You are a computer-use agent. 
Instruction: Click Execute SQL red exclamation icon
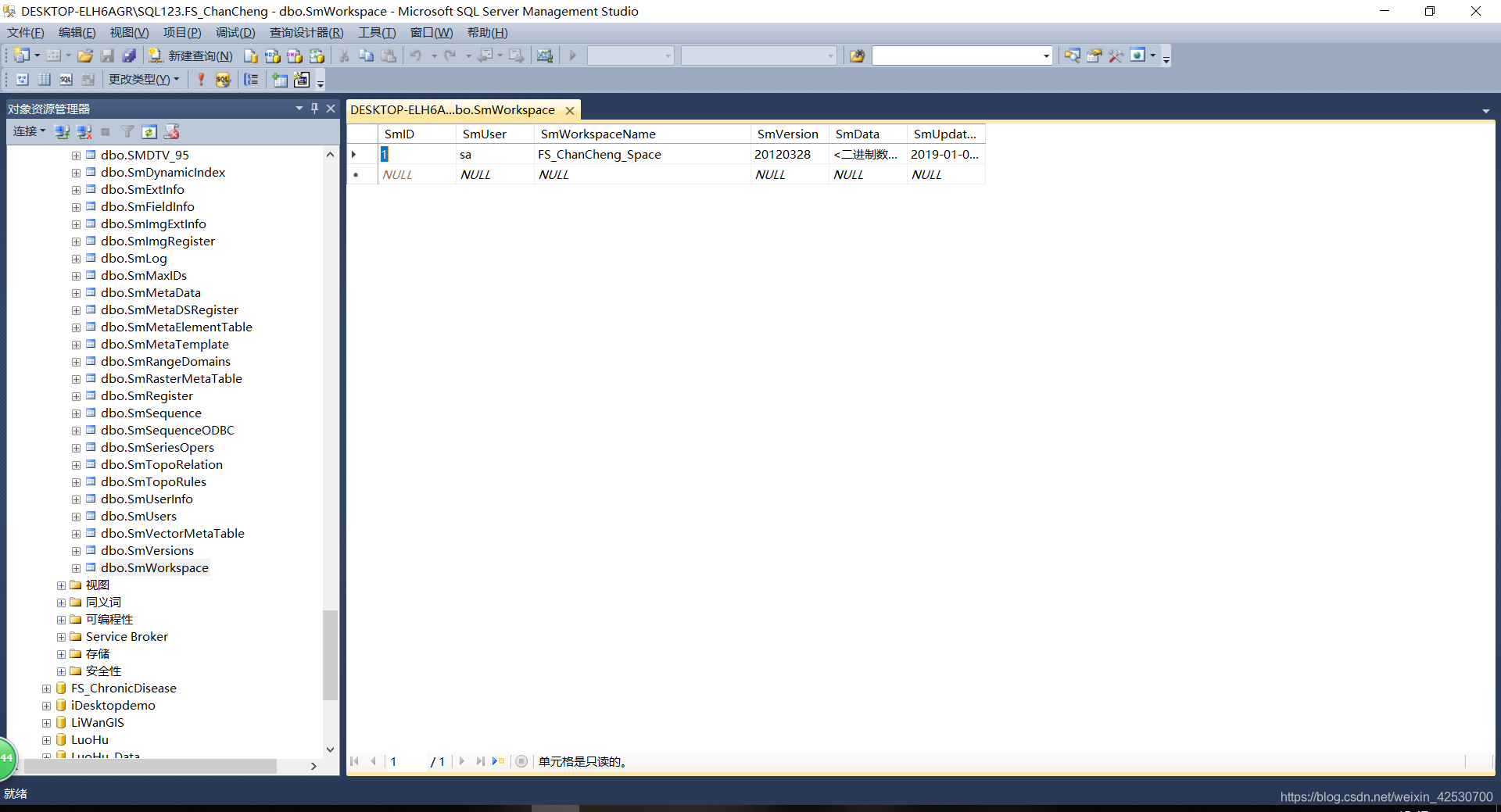click(x=201, y=79)
